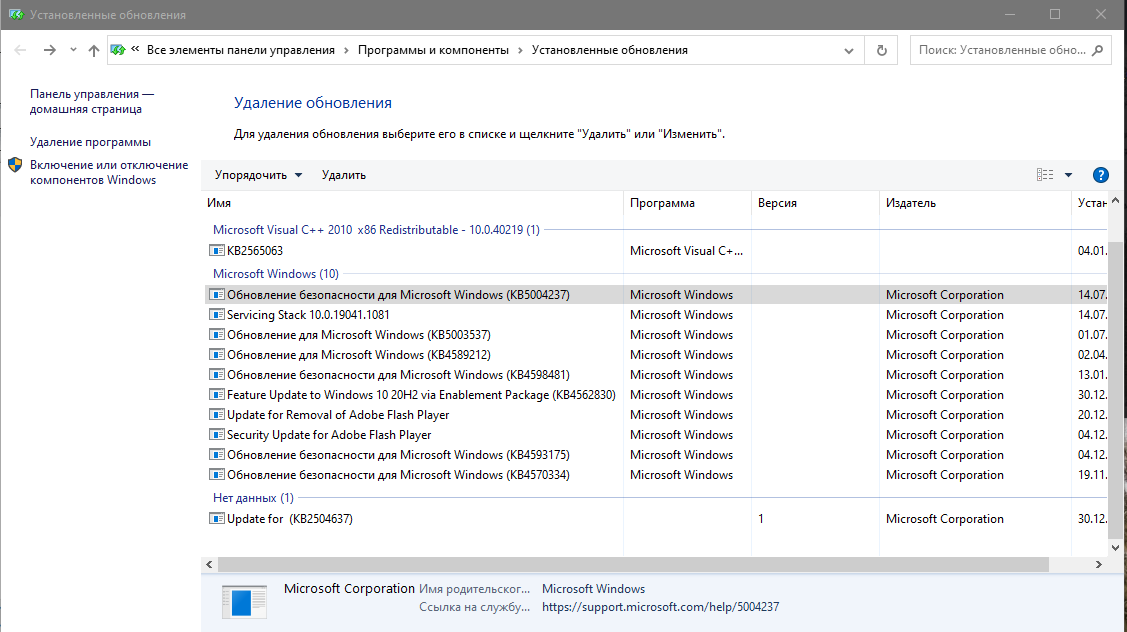This screenshot has width=1127, height=632.
Task: Click the horizontal scrollbar right arrow
Action: coord(1099,565)
